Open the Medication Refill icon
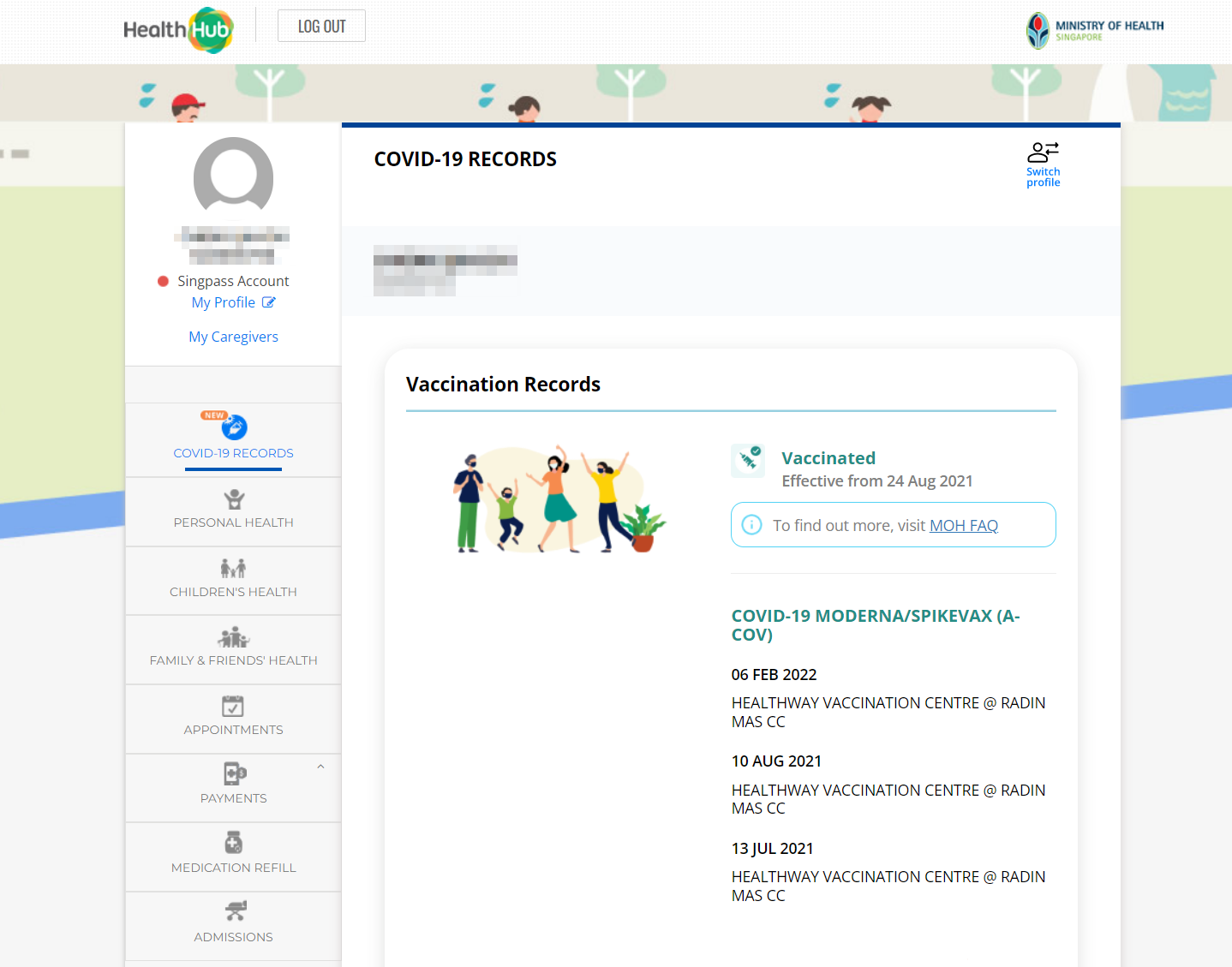This screenshot has width=1232, height=967. pos(233,843)
